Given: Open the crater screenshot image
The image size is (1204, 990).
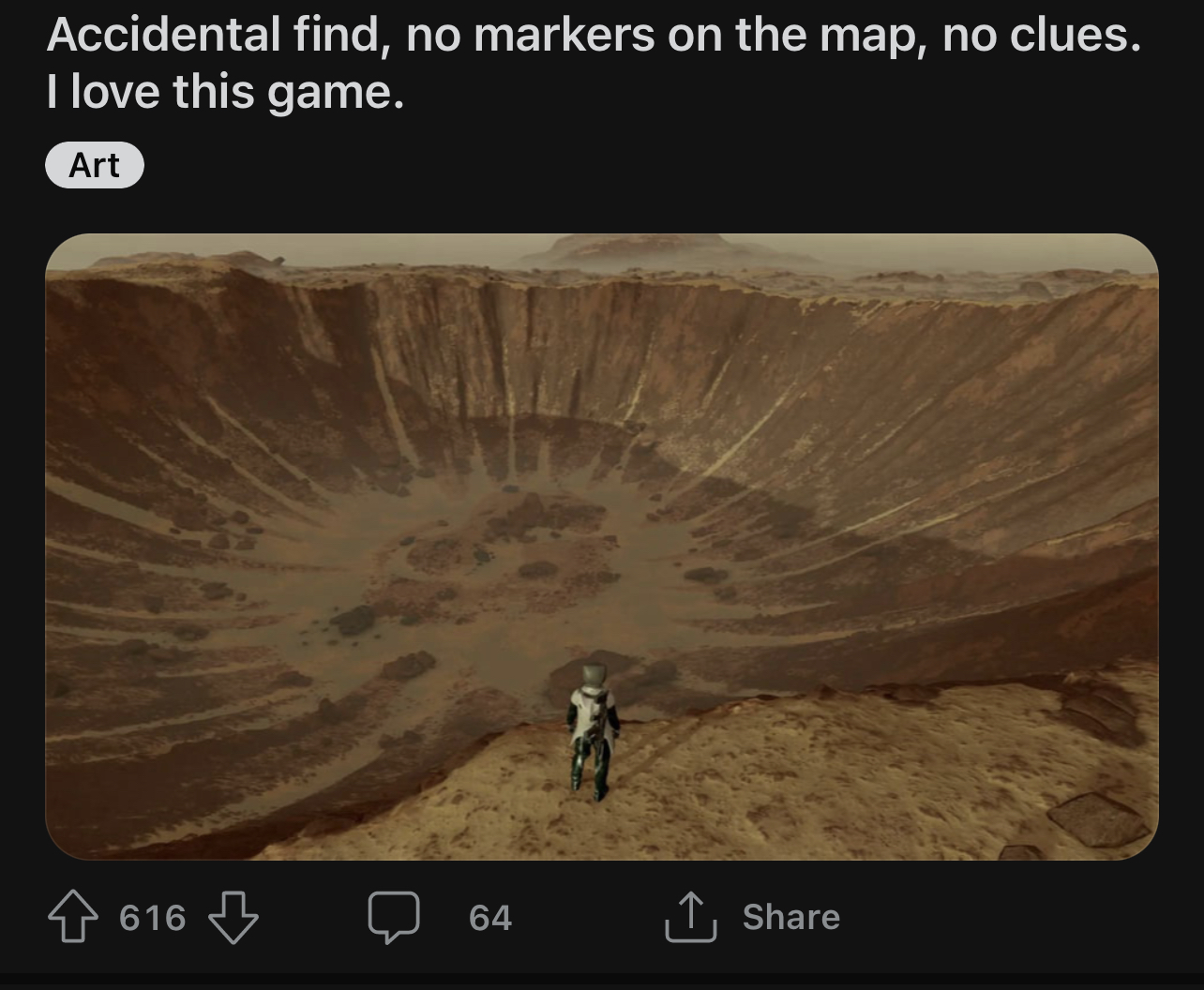Looking at the screenshot, I should pyautogui.click(x=602, y=547).
